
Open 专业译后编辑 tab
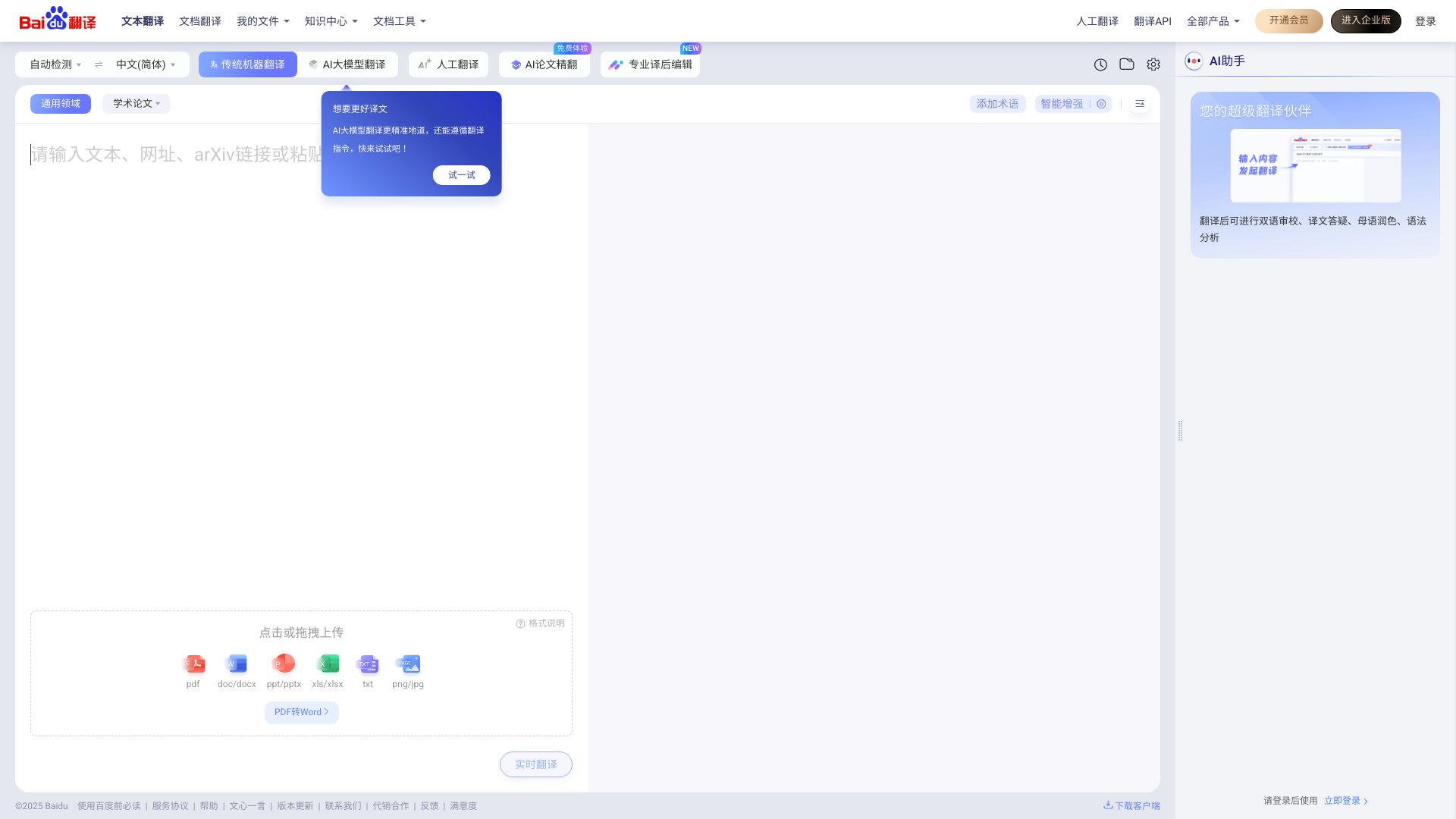(651, 64)
